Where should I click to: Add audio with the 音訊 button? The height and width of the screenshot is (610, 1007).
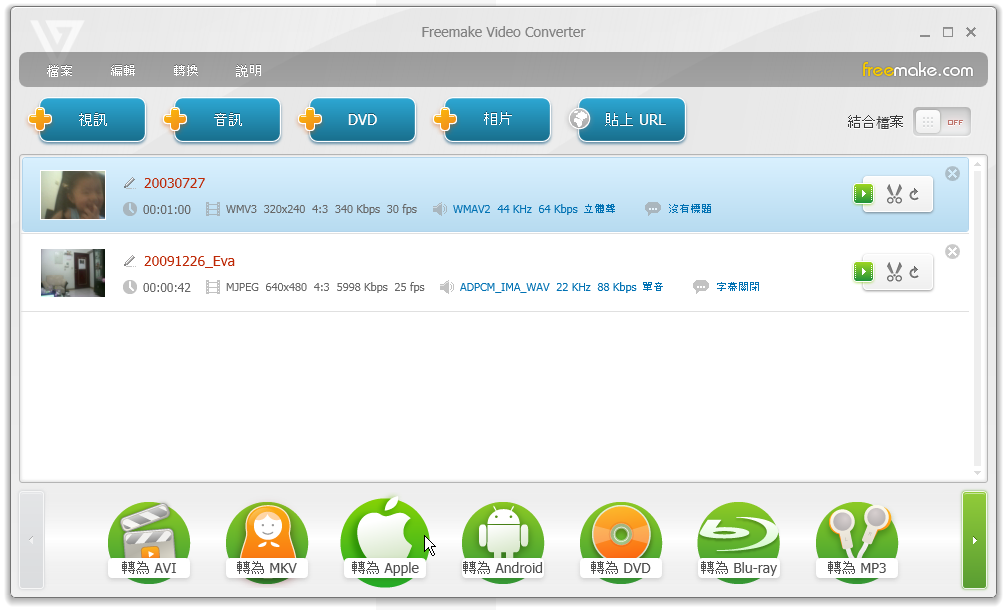[227, 119]
